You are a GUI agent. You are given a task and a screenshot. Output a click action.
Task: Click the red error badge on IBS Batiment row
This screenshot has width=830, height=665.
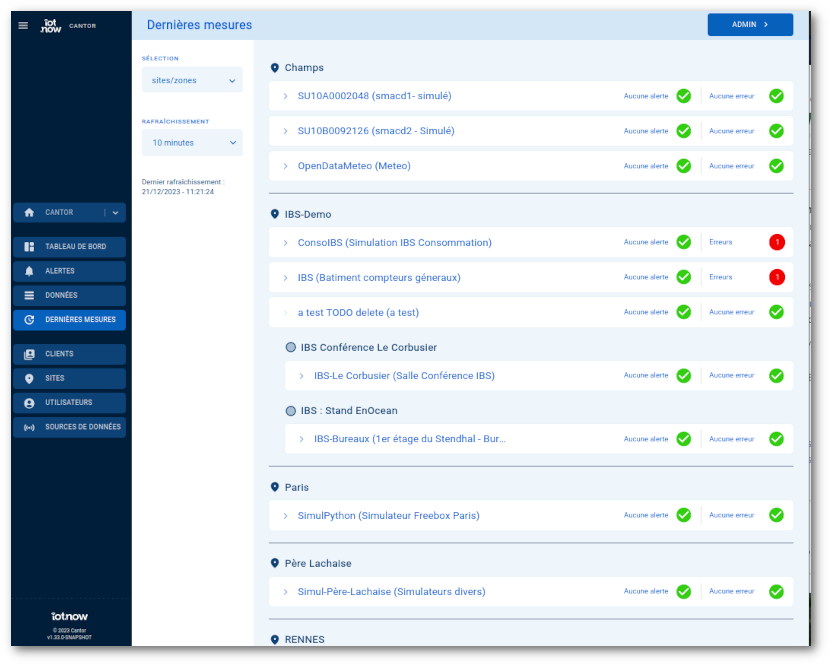tap(776, 277)
